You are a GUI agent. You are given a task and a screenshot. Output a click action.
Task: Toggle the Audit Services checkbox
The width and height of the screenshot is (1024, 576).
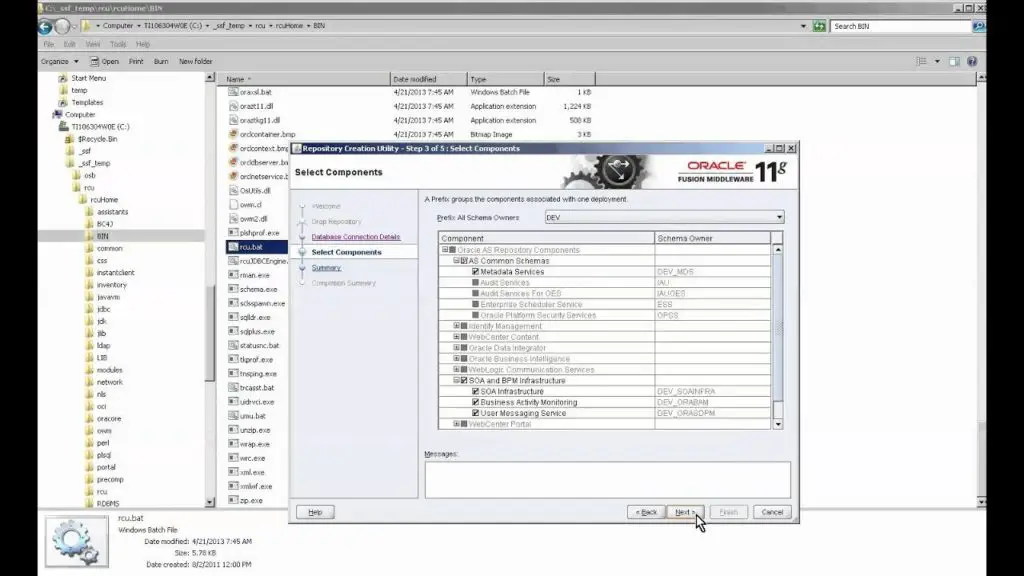pyautogui.click(x=475, y=283)
